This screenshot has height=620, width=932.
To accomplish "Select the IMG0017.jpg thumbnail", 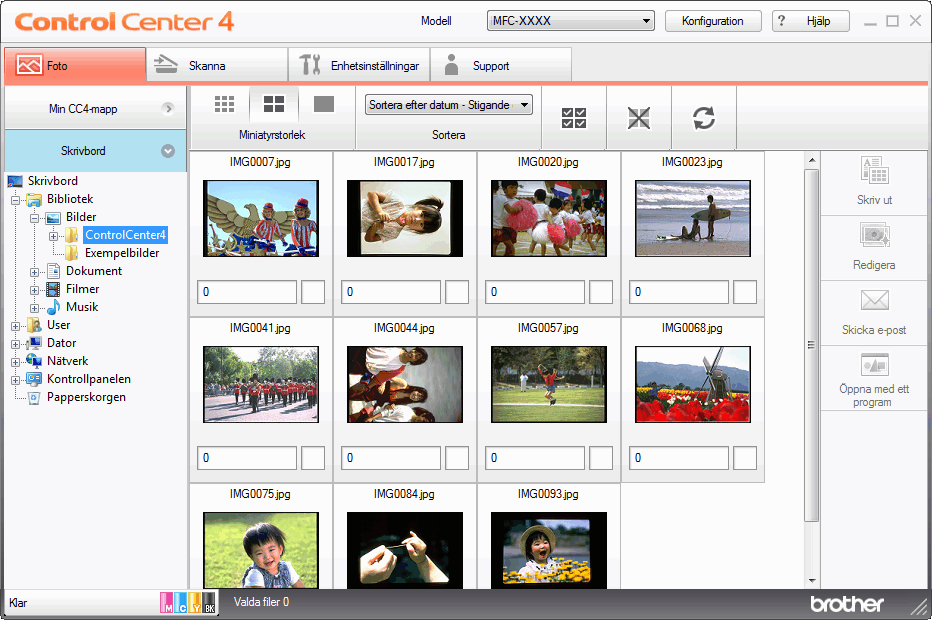I will tap(405, 219).
